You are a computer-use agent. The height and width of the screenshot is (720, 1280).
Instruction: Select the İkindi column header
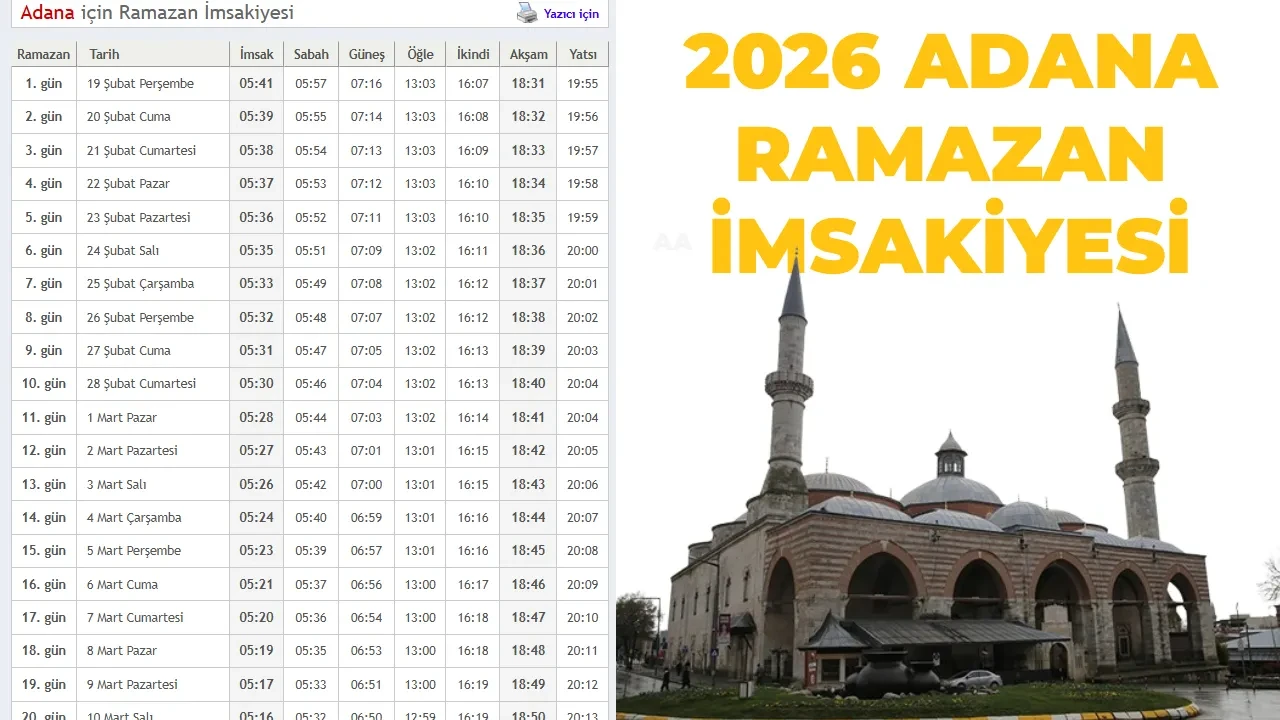[472, 54]
